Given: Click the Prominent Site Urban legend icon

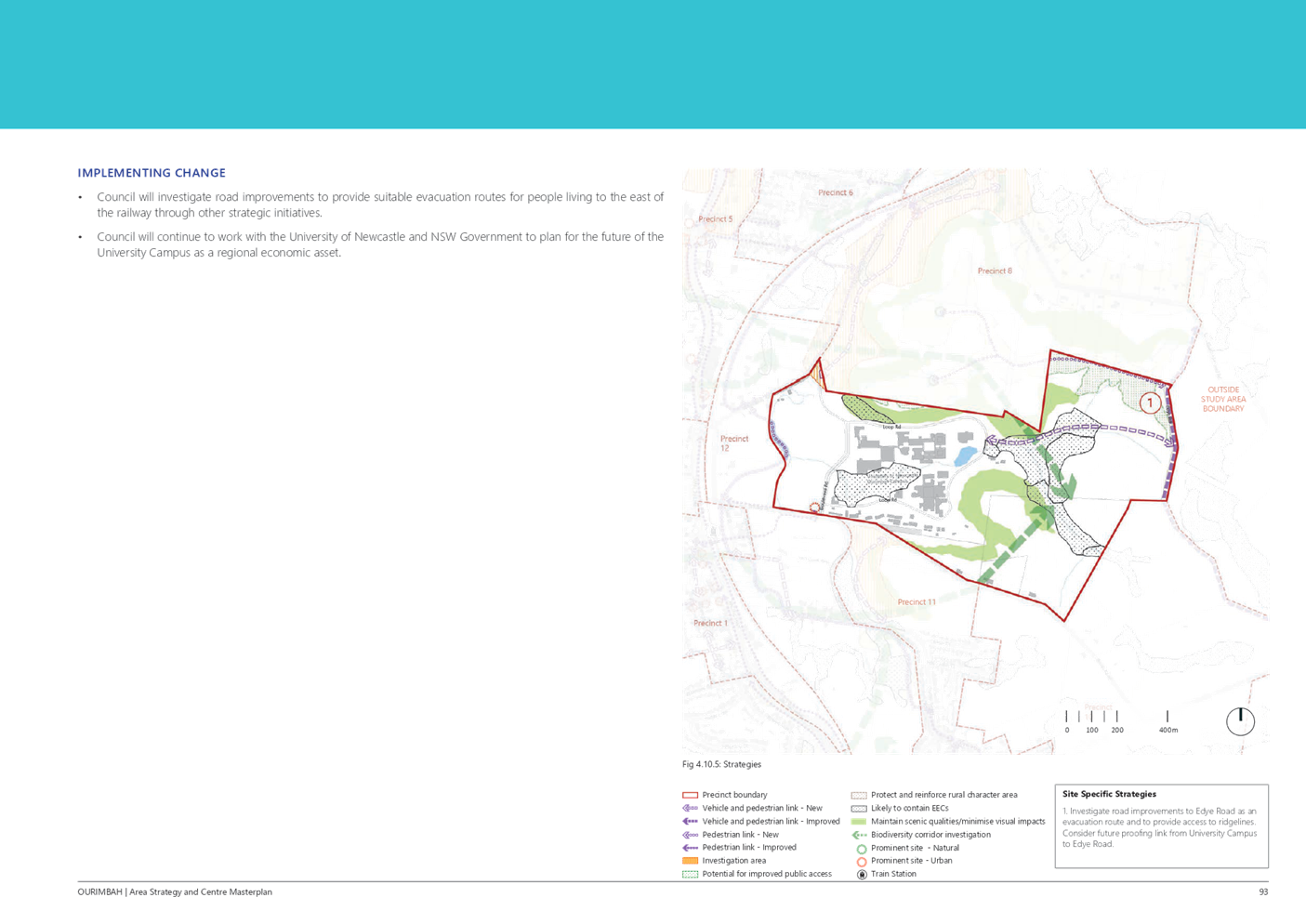Looking at the screenshot, I should [861, 862].
